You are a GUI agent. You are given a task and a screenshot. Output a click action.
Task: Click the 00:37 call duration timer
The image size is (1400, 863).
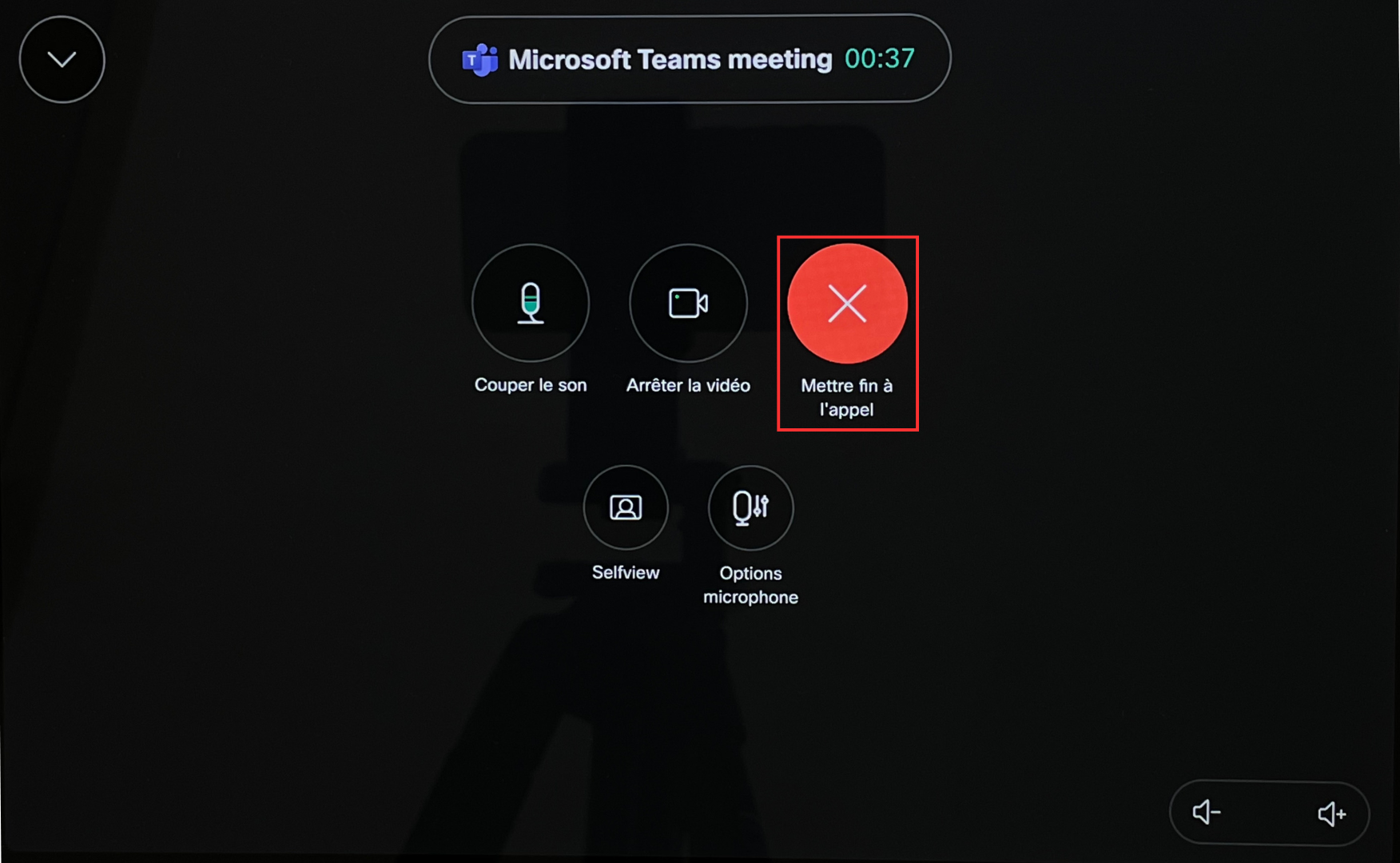pyautogui.click(x=880, y=58)
